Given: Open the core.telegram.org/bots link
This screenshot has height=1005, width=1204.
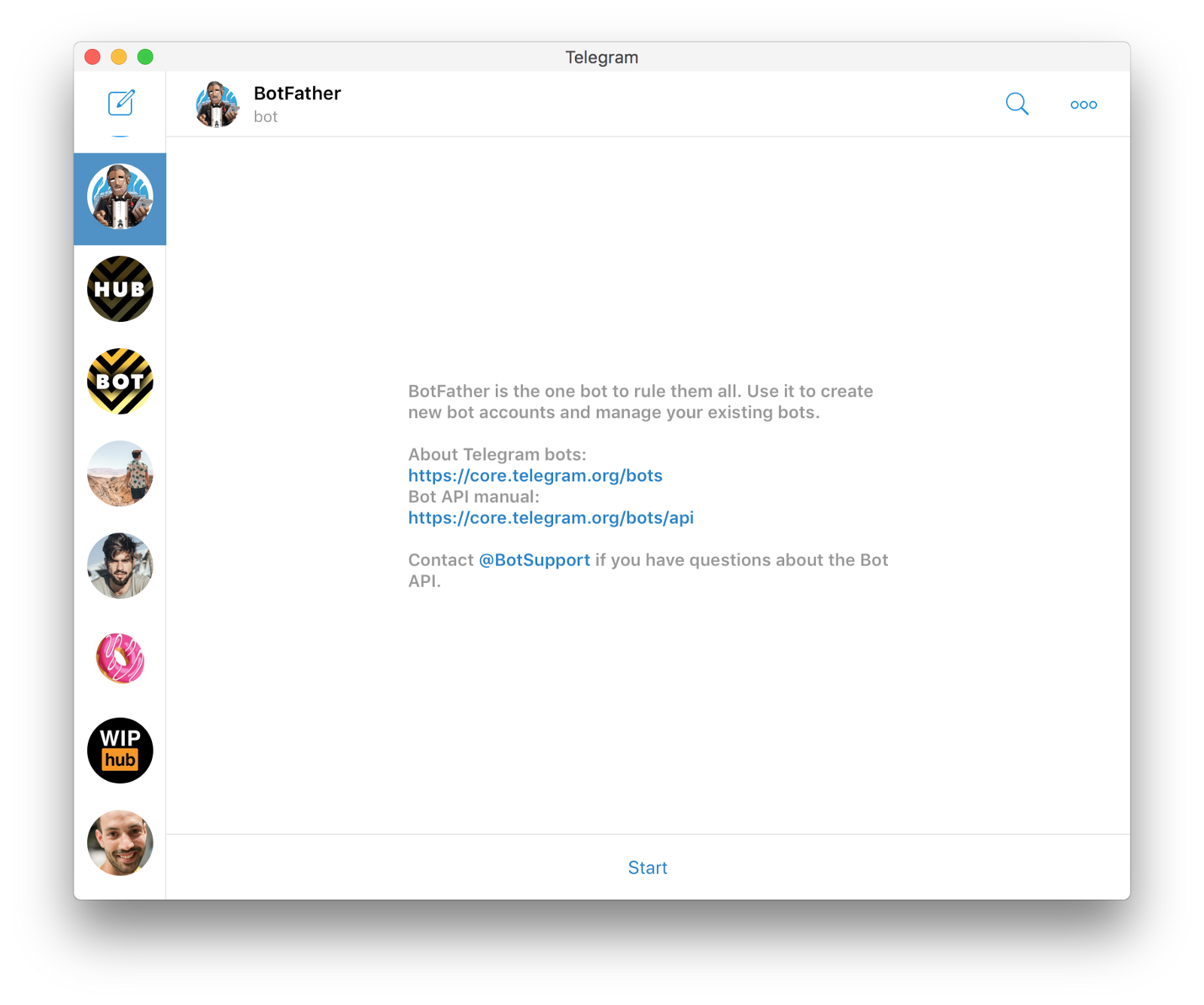Looking at the screenshot, I should click(535, 475).
